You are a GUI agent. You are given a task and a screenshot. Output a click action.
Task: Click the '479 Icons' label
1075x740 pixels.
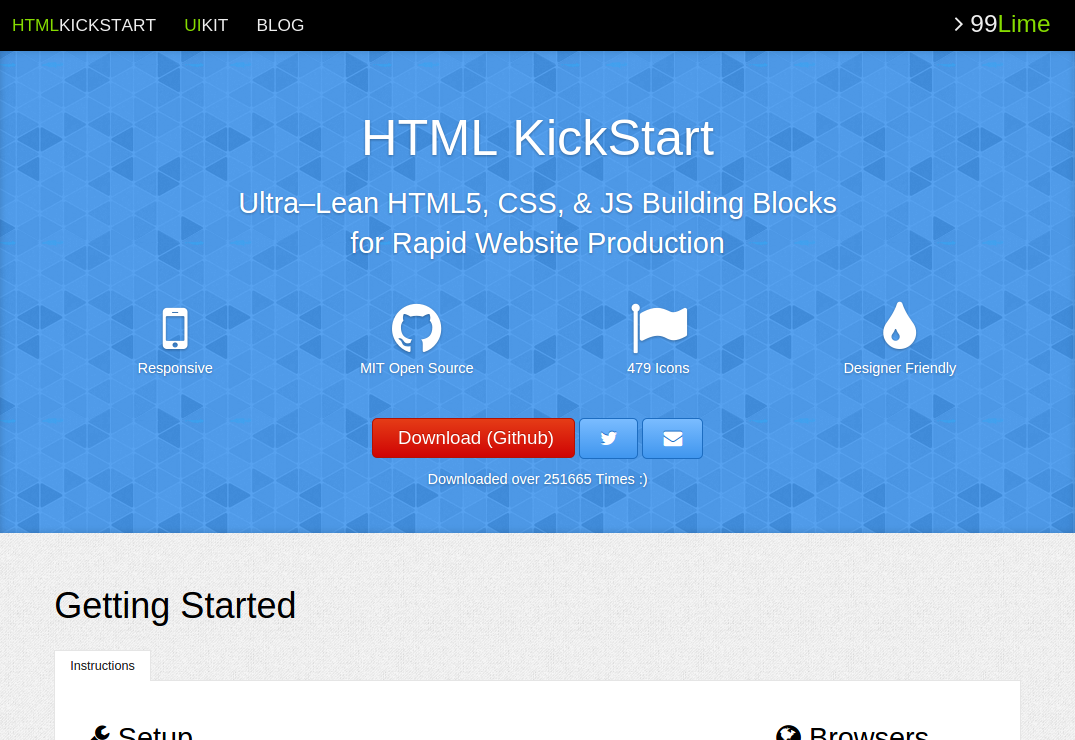tap(658, 368)
